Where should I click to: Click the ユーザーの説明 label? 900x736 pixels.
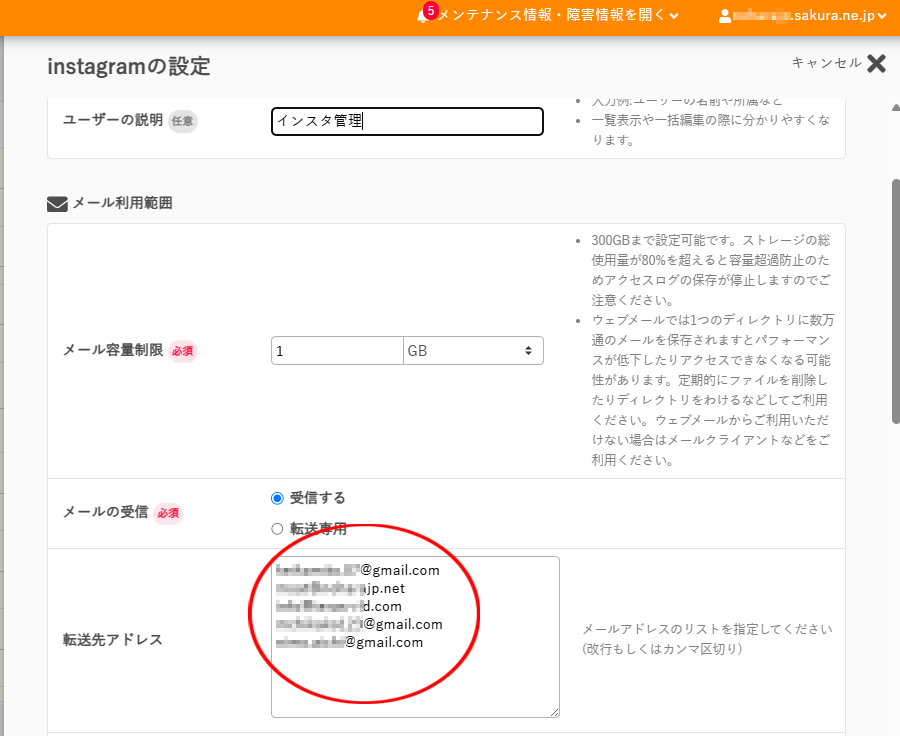coord(113,119)
